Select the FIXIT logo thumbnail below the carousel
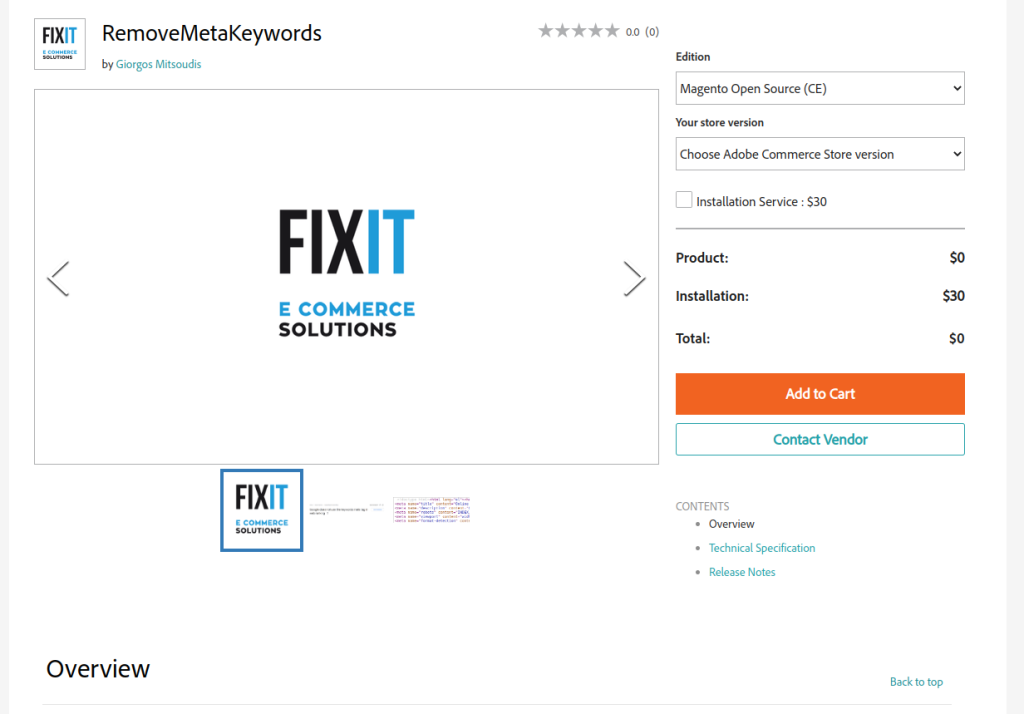1024x714 pixels. coord(261,510)
